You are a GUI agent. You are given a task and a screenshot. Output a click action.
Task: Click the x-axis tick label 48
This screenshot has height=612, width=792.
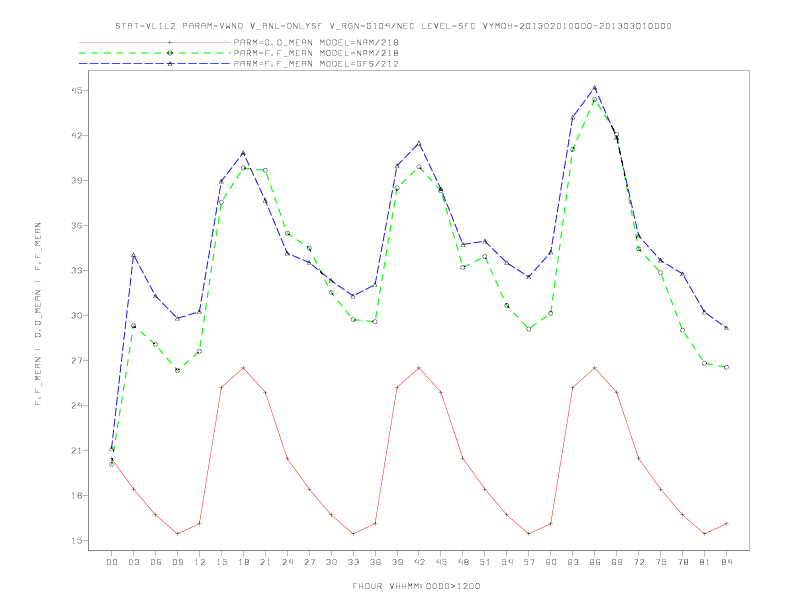(463, 562)
